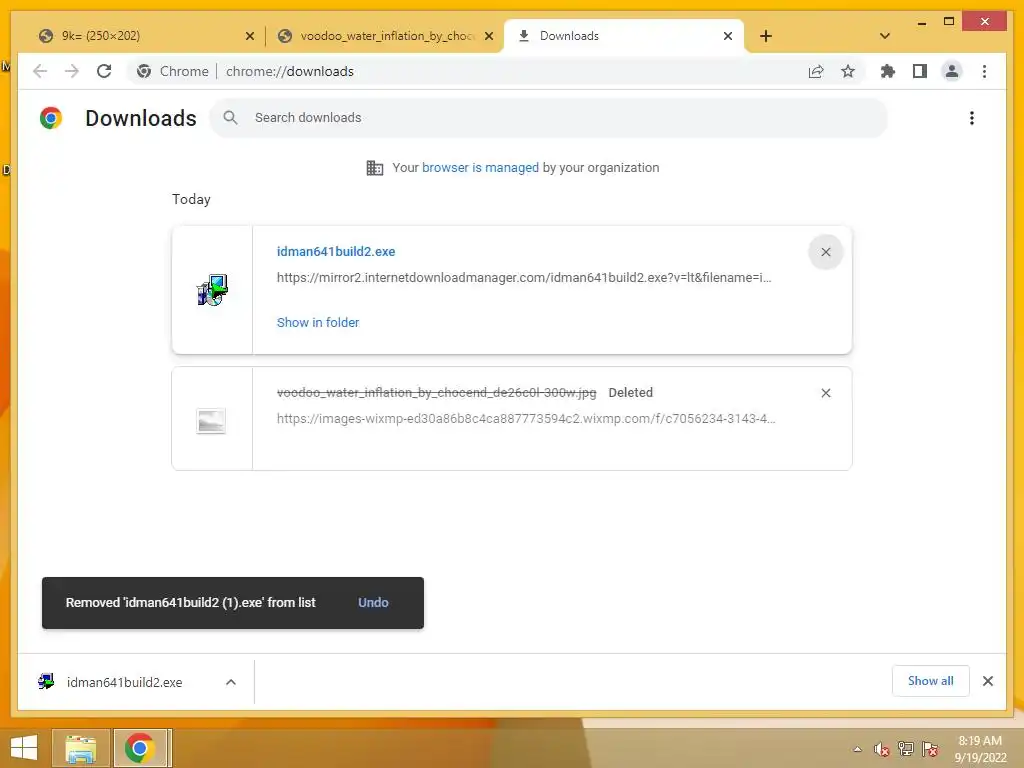Click the forward navigation arrow
The height and width of the screenshot is (768, 1024).
[x=72, y=71]
